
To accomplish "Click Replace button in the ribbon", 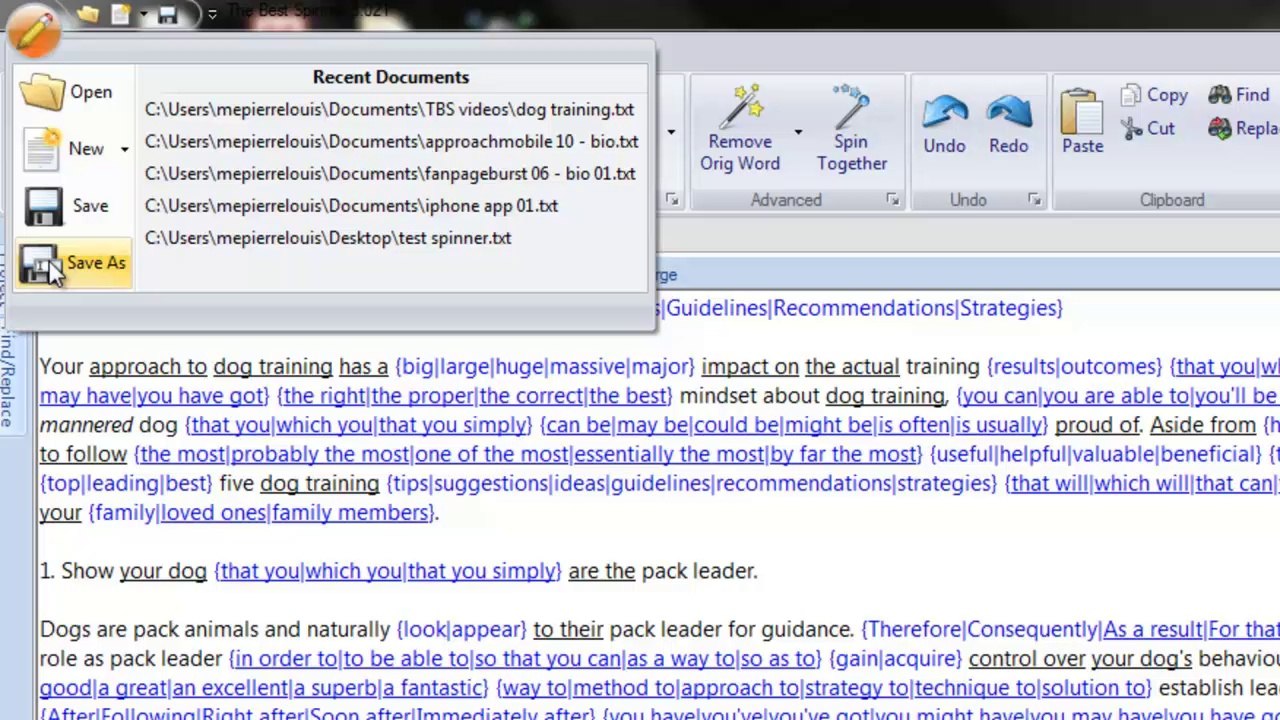I will tap(1243, 129).
